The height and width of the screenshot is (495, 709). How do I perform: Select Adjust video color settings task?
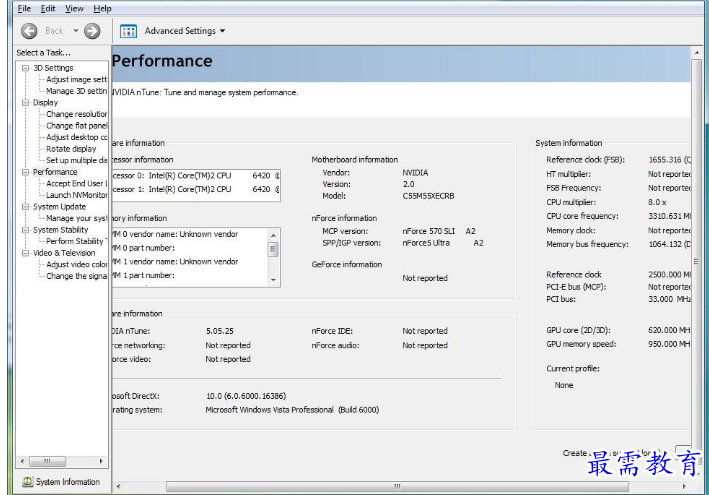[x=76, y=264]
